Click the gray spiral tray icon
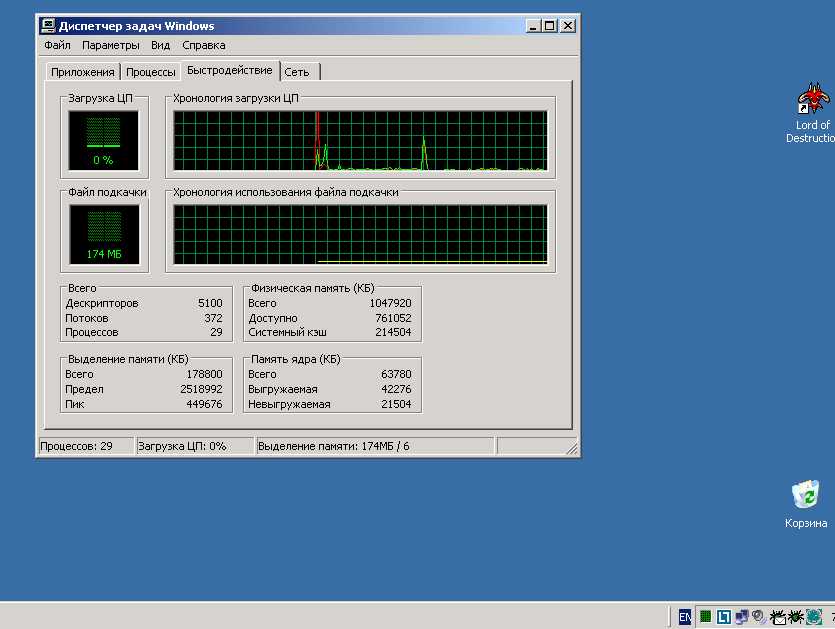Screen dimensions: 835x629 [760, 617]
